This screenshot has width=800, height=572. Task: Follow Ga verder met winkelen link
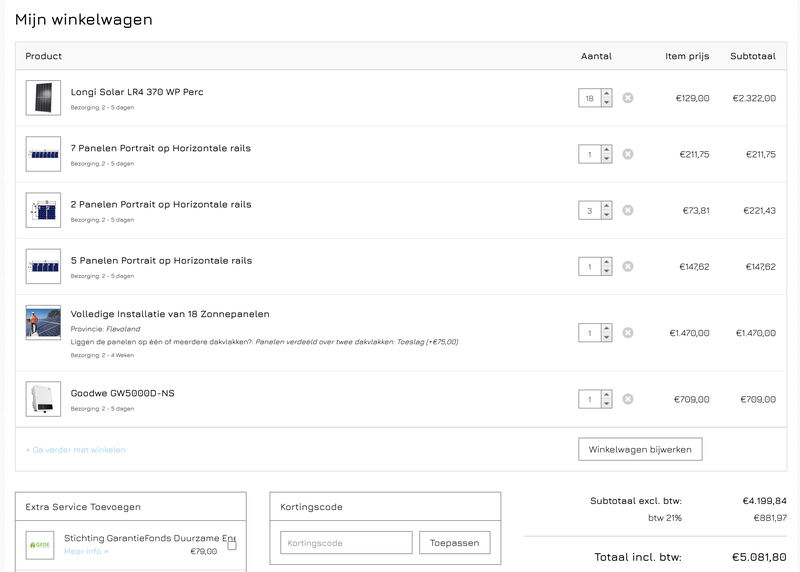(x=76, y=450)
